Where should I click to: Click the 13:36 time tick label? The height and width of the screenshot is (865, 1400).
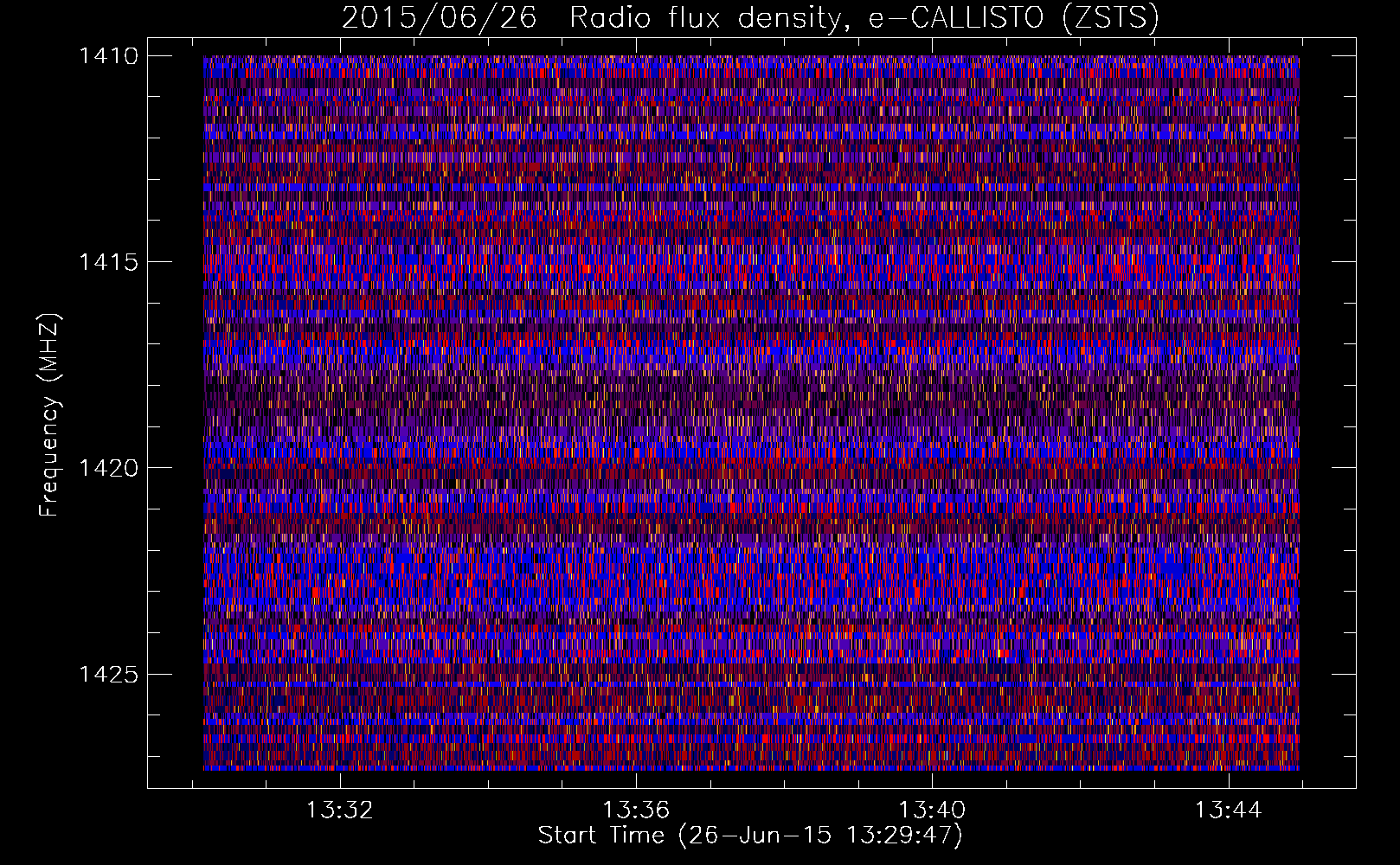tap(636, 811)
